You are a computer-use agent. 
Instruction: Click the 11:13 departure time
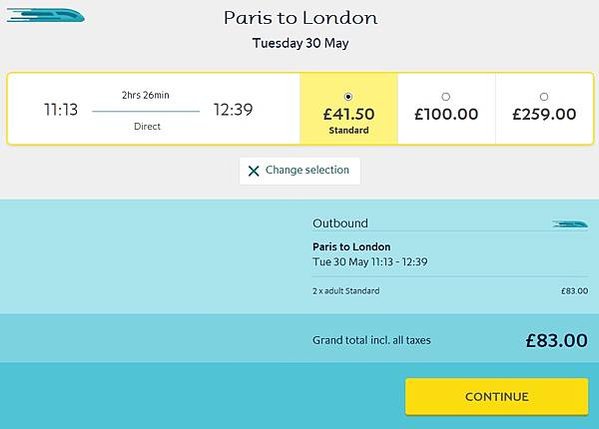[x=61, y=110]
